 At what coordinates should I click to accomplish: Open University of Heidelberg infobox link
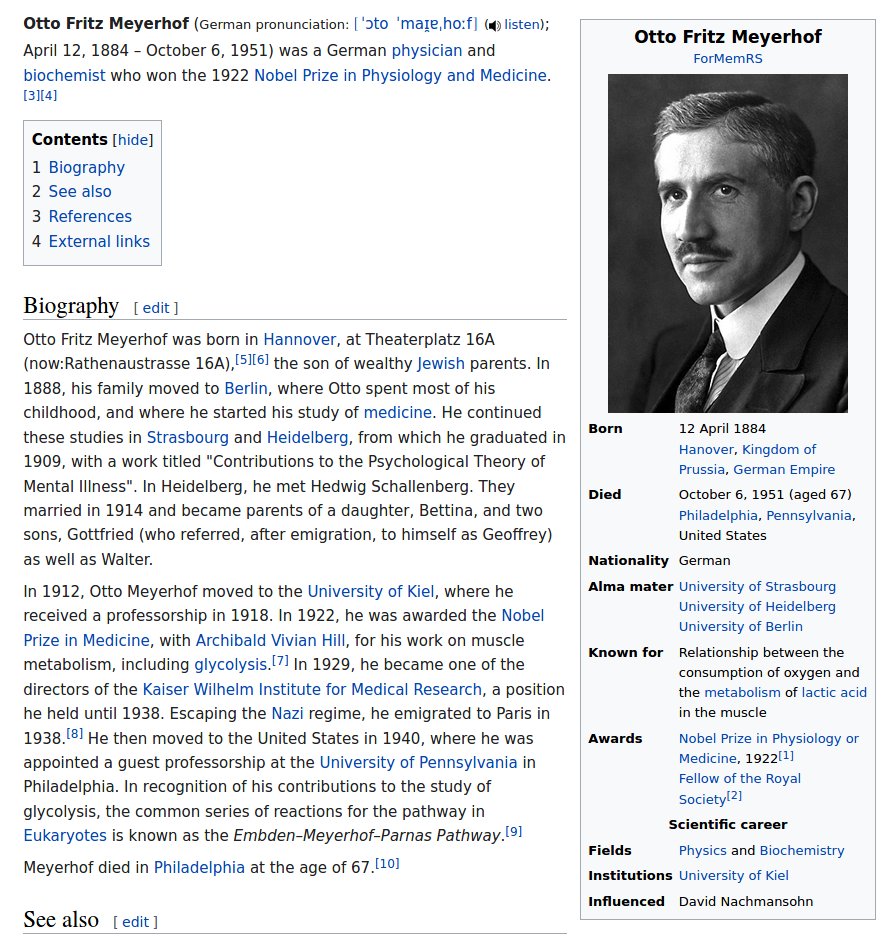tap(757, 606)
